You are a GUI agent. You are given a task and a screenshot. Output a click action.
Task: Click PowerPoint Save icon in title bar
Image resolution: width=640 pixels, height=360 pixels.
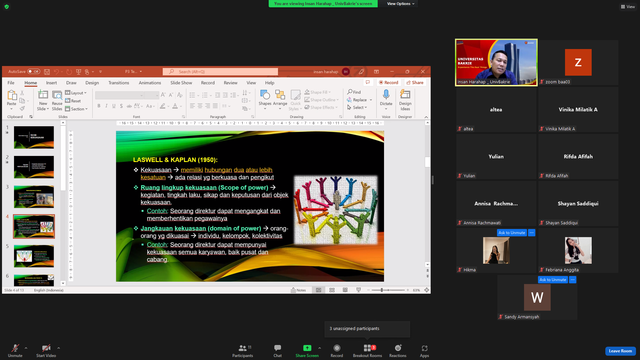click(x=47, y=72)
